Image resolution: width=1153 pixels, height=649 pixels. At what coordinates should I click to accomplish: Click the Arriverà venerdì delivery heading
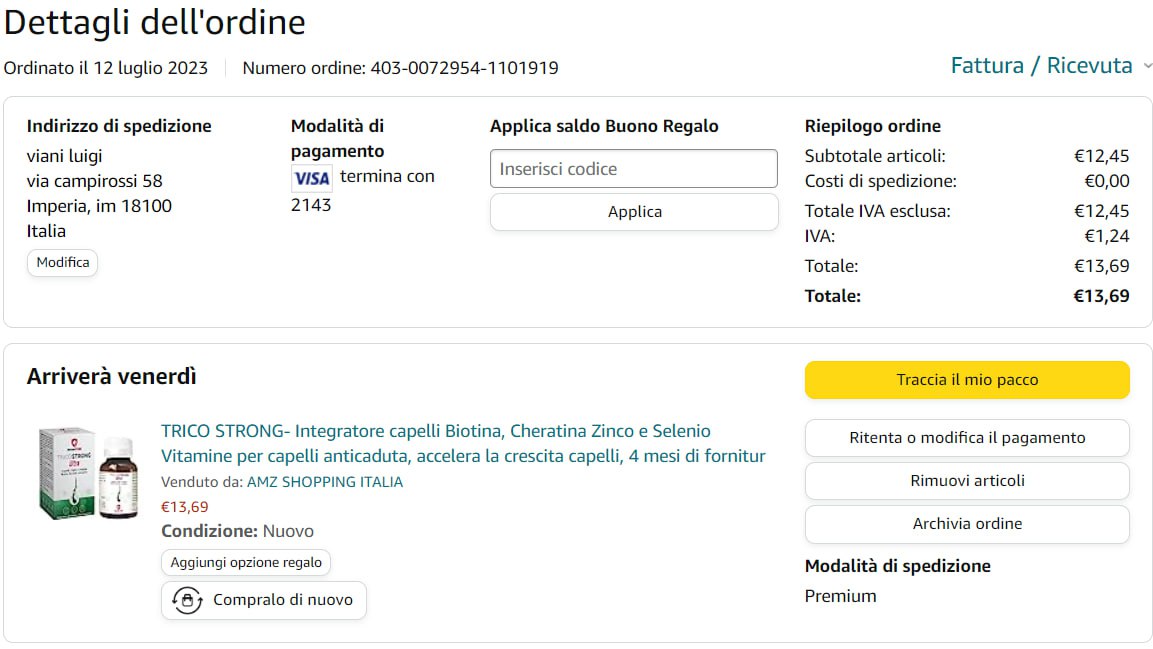point(112,377)
